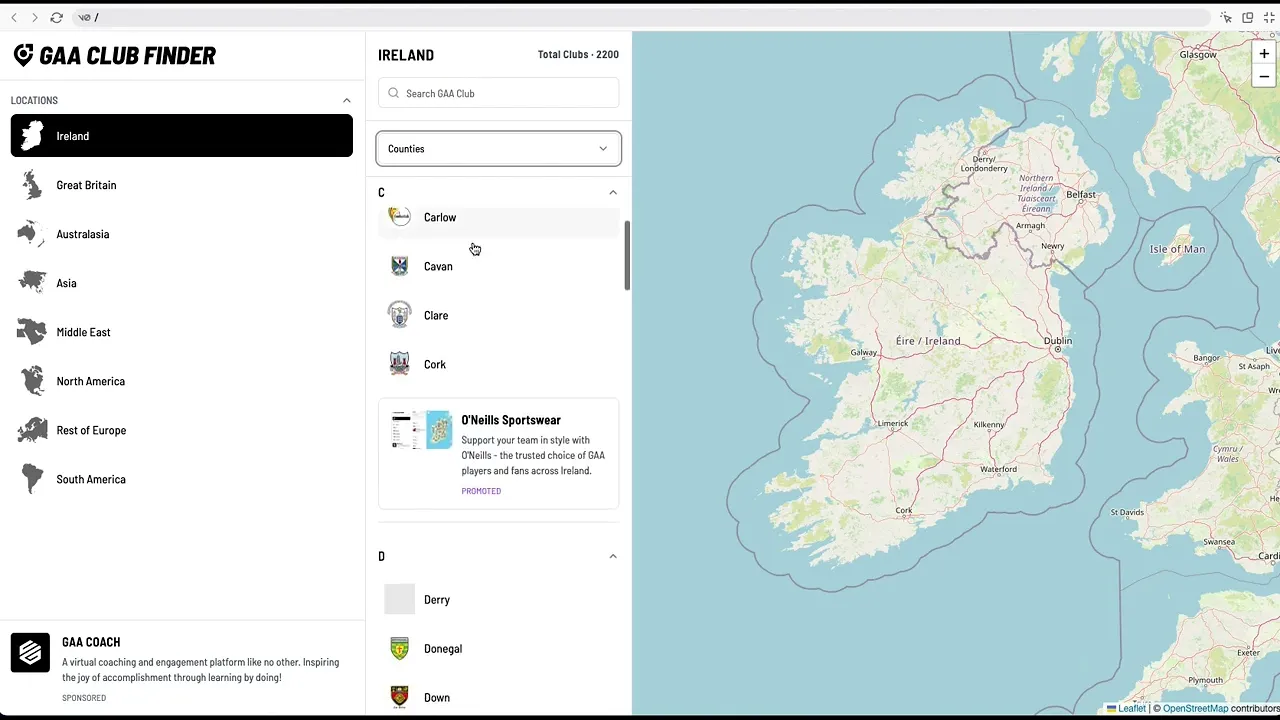Select the Australasia map icon
This screenshot has width=1280, height=720.
tap(32, 234)
